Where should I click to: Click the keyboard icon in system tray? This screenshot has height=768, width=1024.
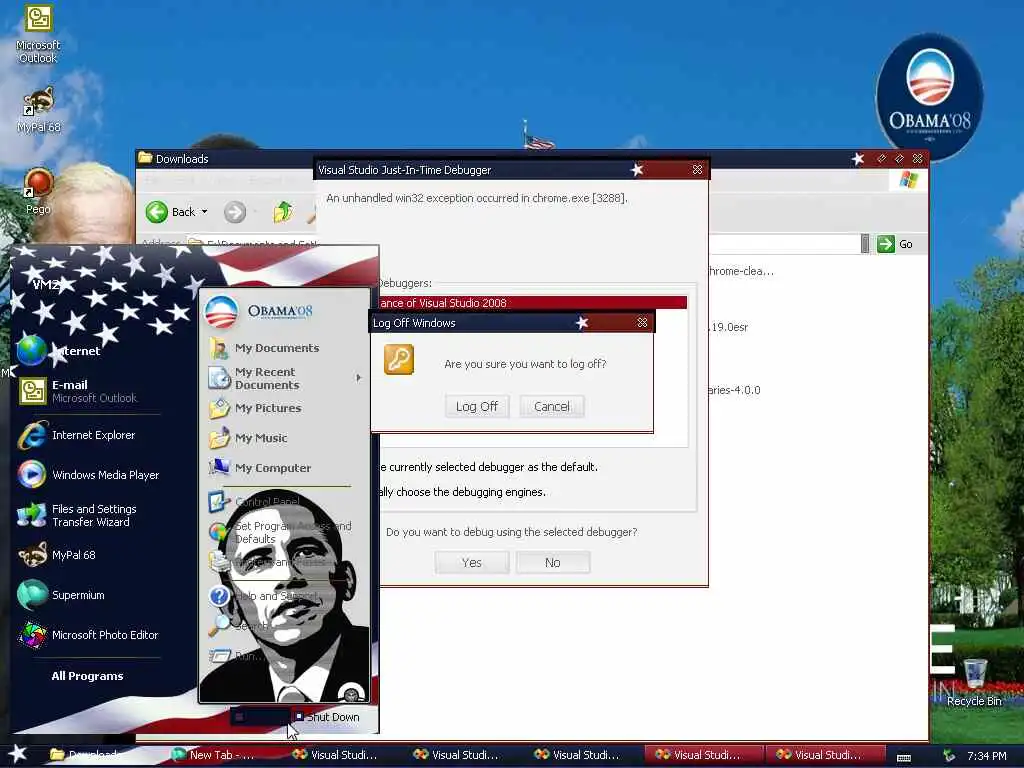pos(904,757)
